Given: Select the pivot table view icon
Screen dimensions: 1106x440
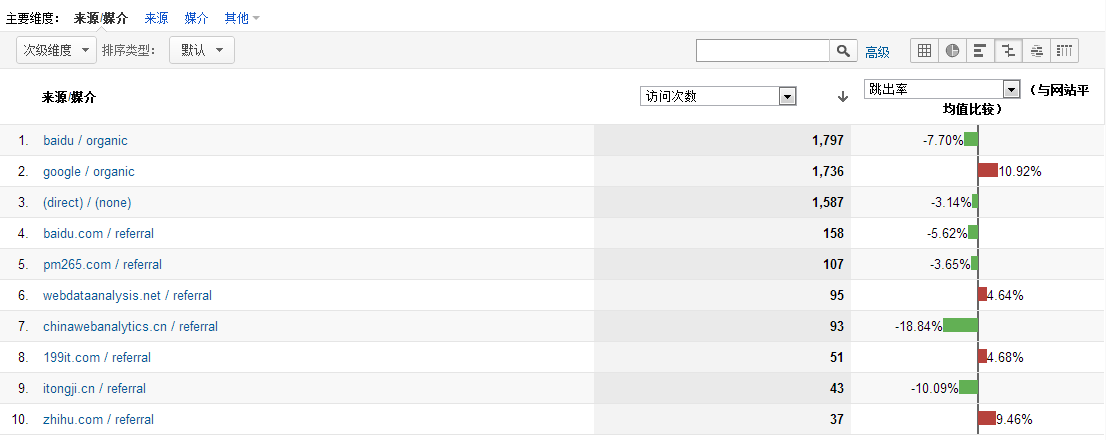Looking at the screenshot, I should click(x=1065, y=50).
